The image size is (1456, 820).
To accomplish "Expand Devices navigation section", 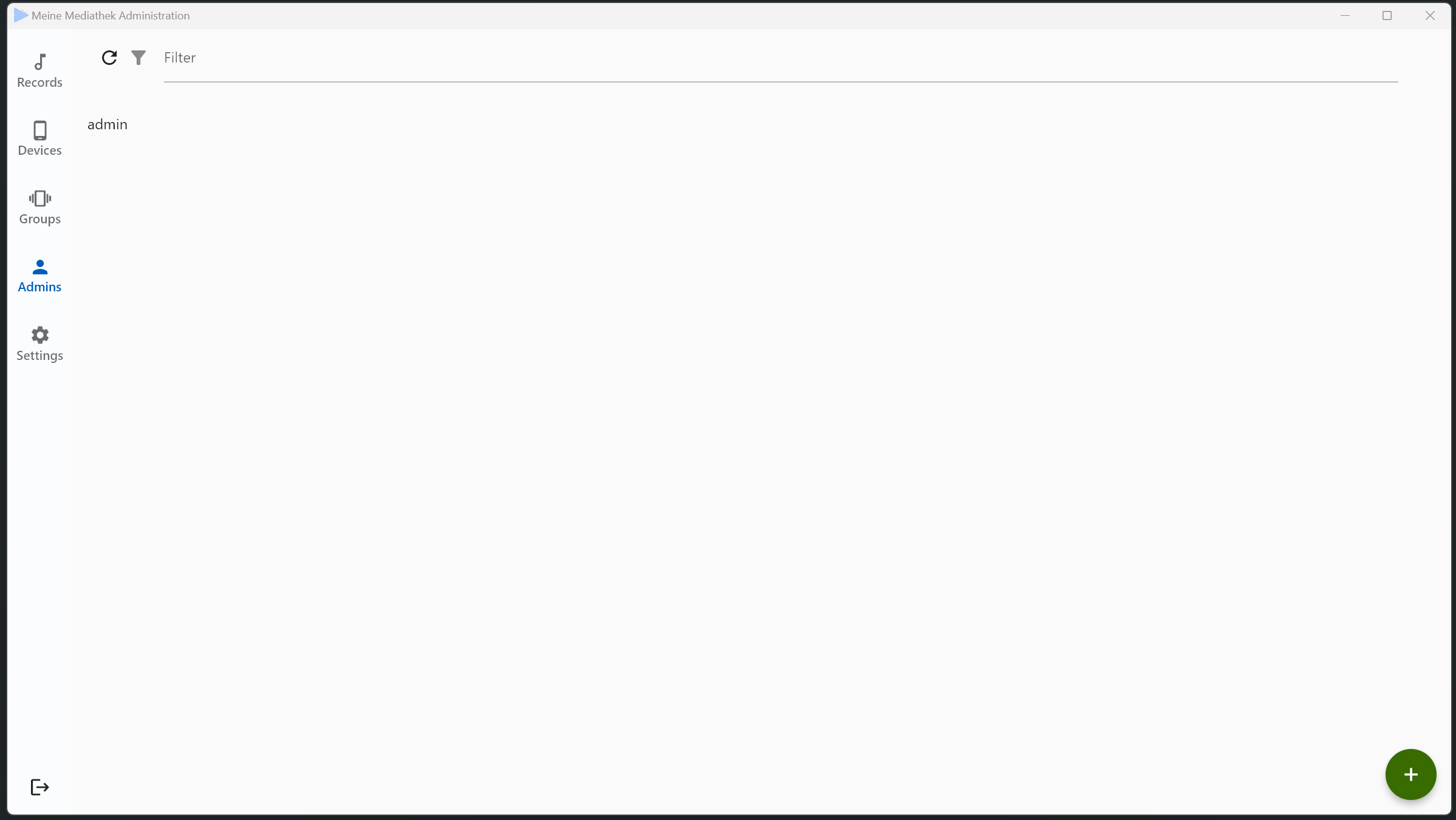I will pos(40,138).
